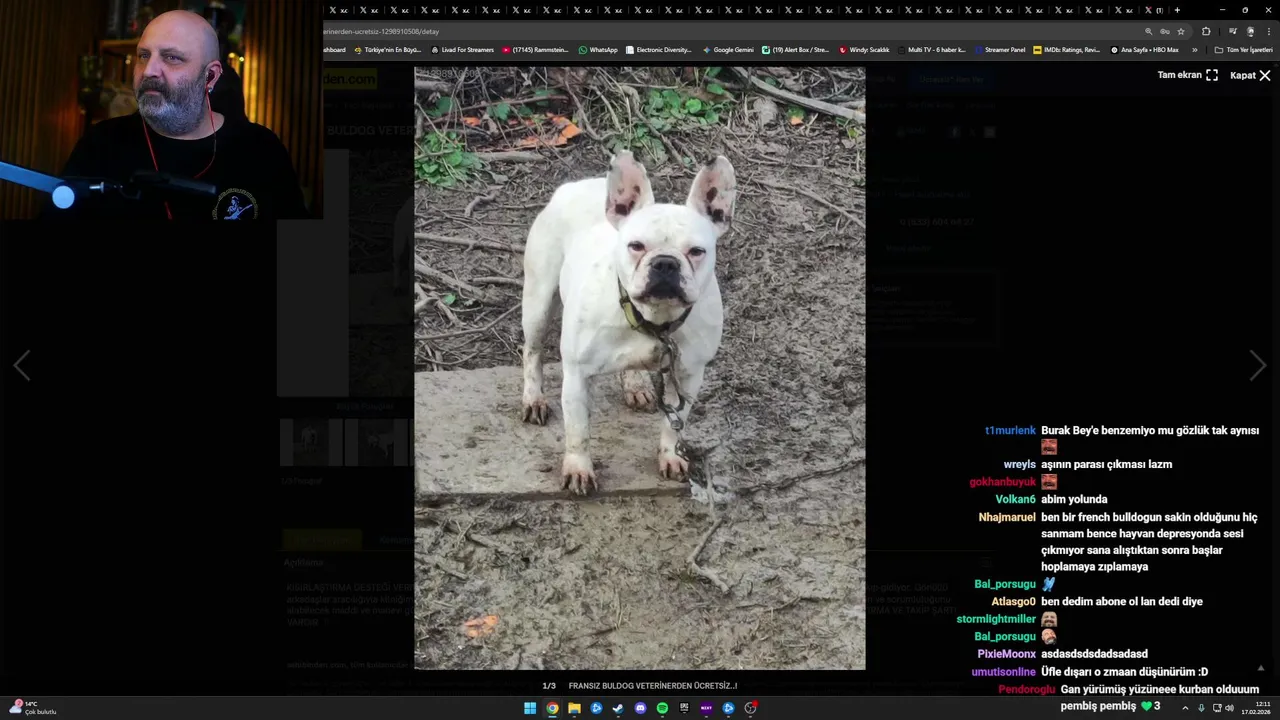Viewport: 1280px width, 720px height.
Task: Open Alert Box / Stre... bookmark
Action: coord(795,49)
